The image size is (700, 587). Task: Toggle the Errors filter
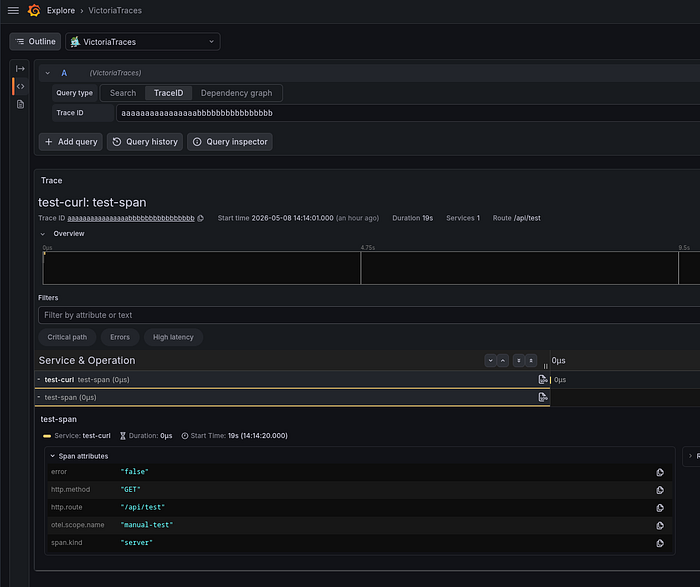(120, 337)
